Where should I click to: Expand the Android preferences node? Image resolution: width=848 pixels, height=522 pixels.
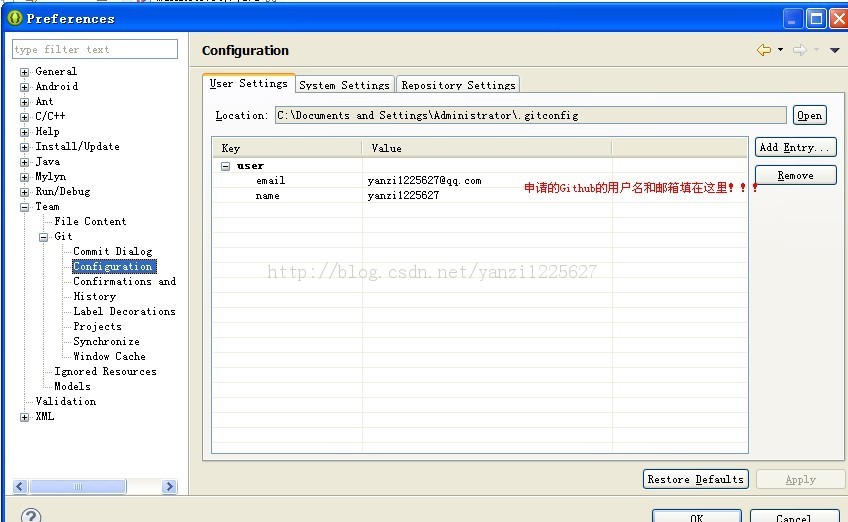[x=24, y=87]
